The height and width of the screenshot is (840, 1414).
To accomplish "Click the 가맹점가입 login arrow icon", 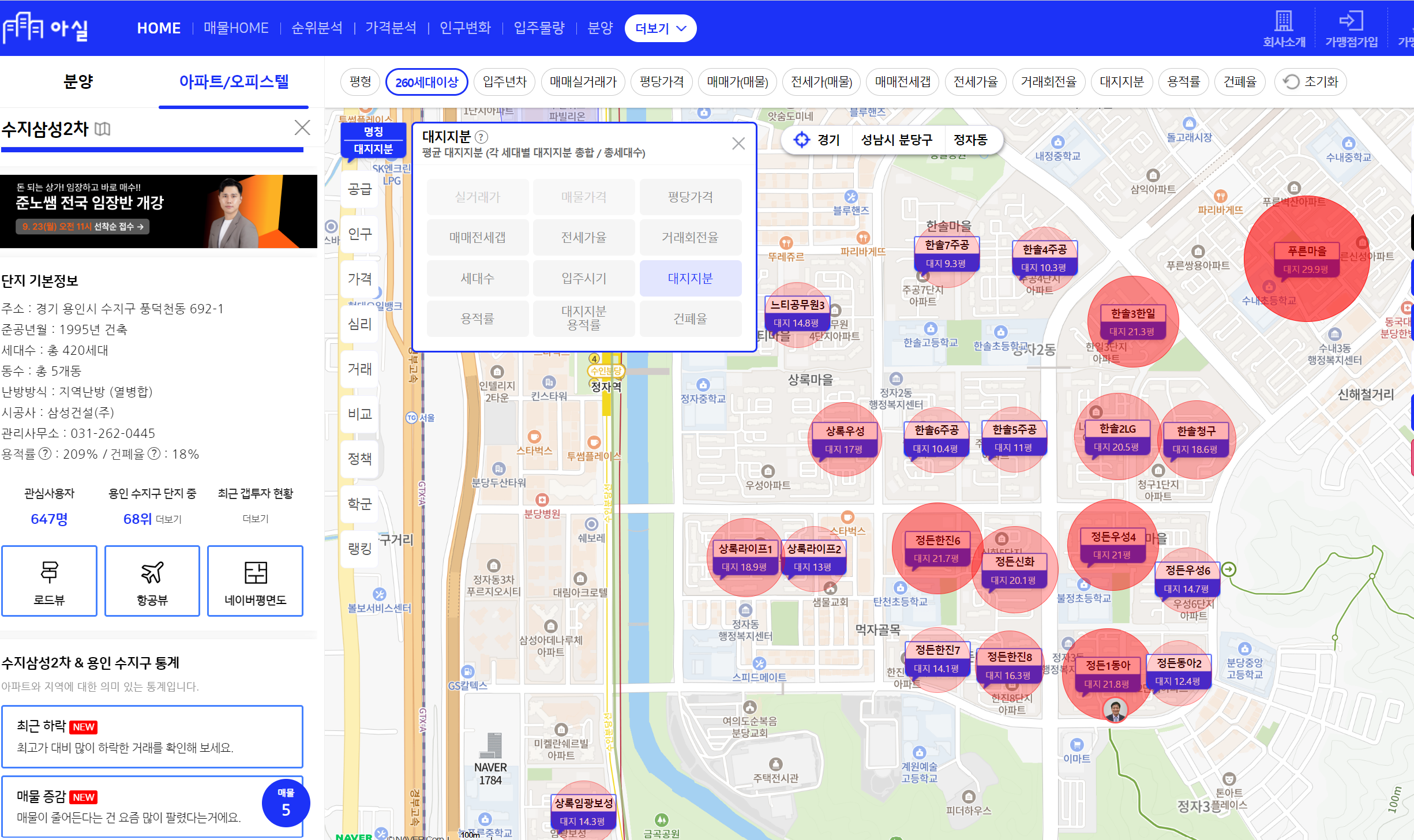I will 1351,22.
